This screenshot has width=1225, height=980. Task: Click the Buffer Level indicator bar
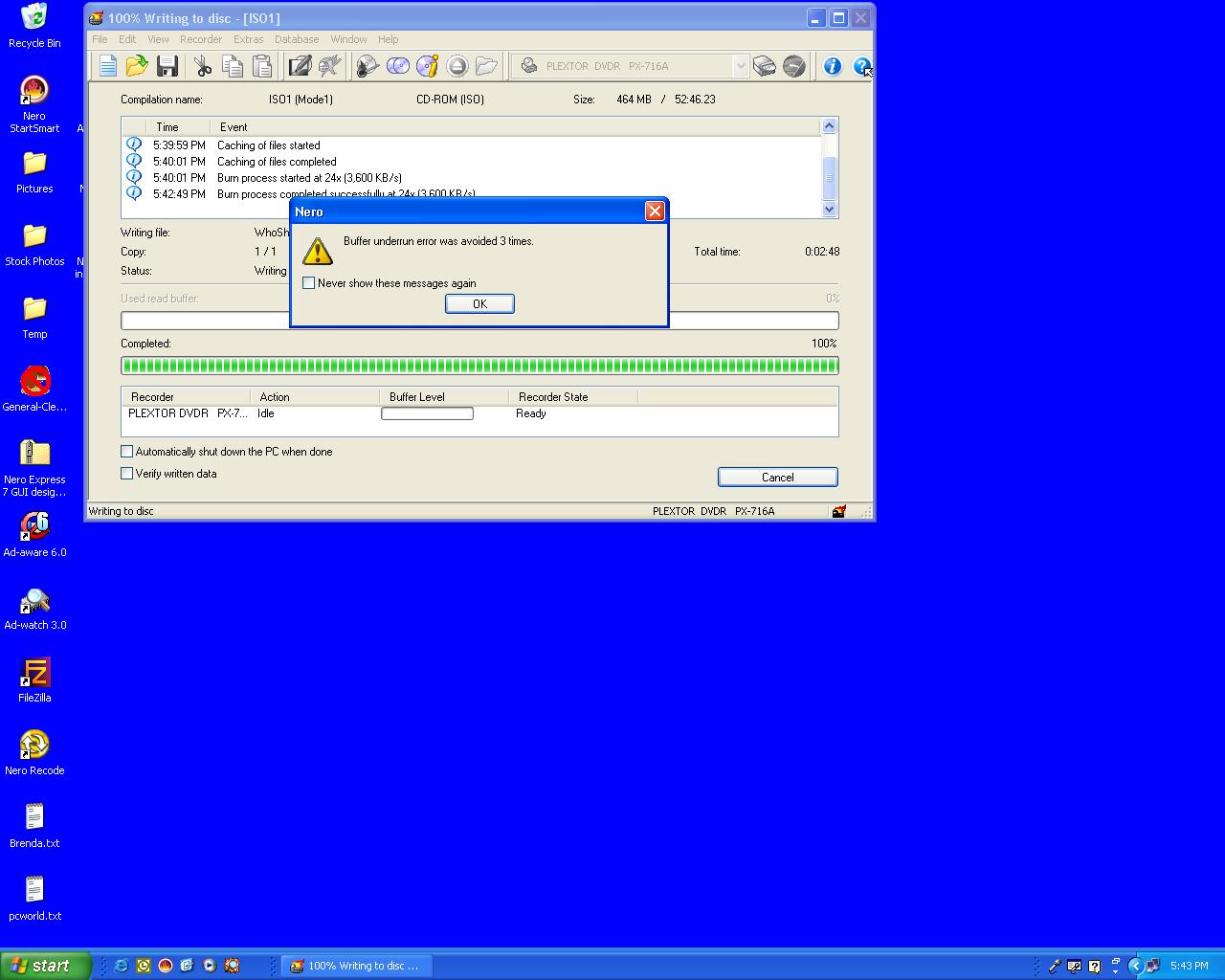[427, 413]
